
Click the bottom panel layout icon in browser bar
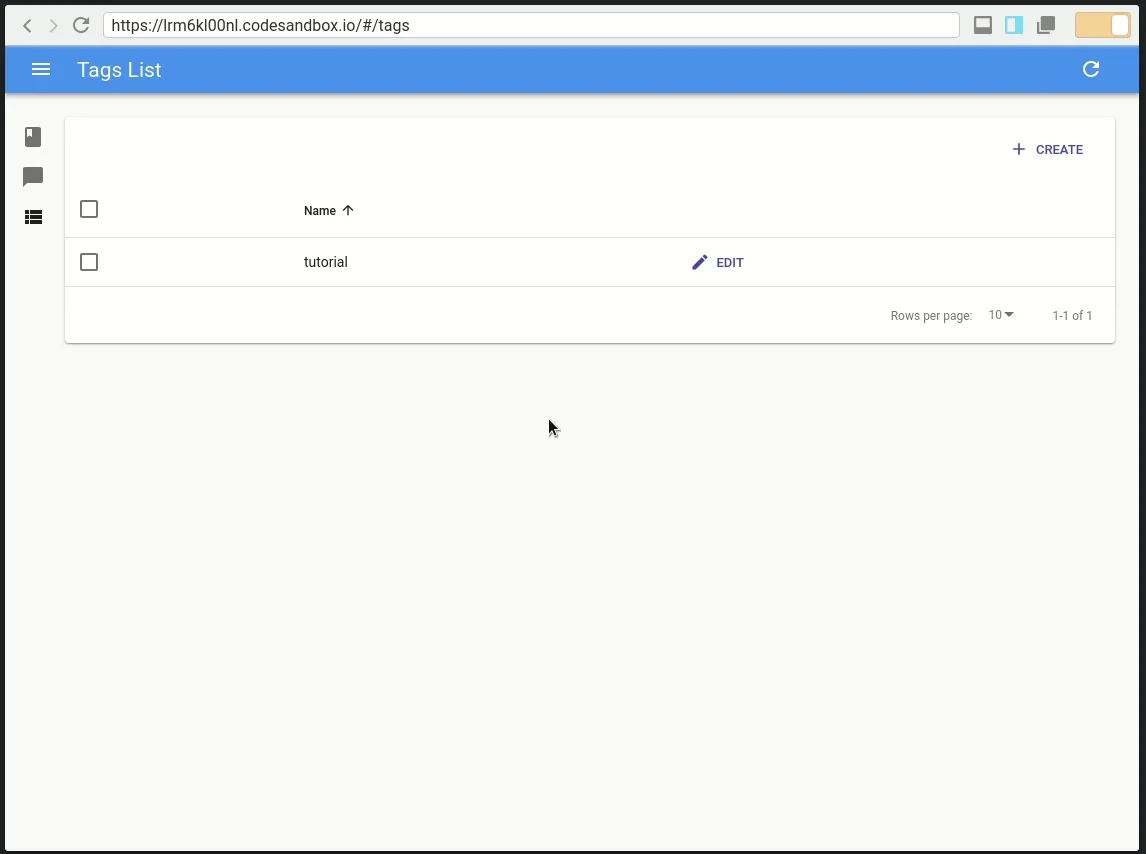pyautogui.click(x=983, y=26)
